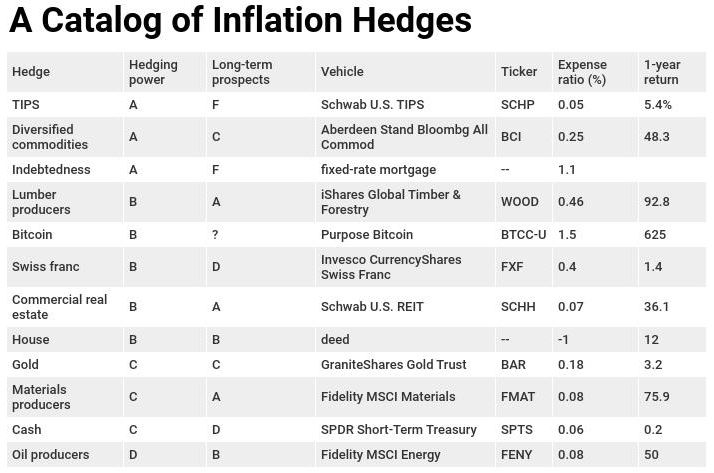This screenshot has height=473, width=714.
Task: Select the SCHP ticker cell
Action: pos(518,105)
